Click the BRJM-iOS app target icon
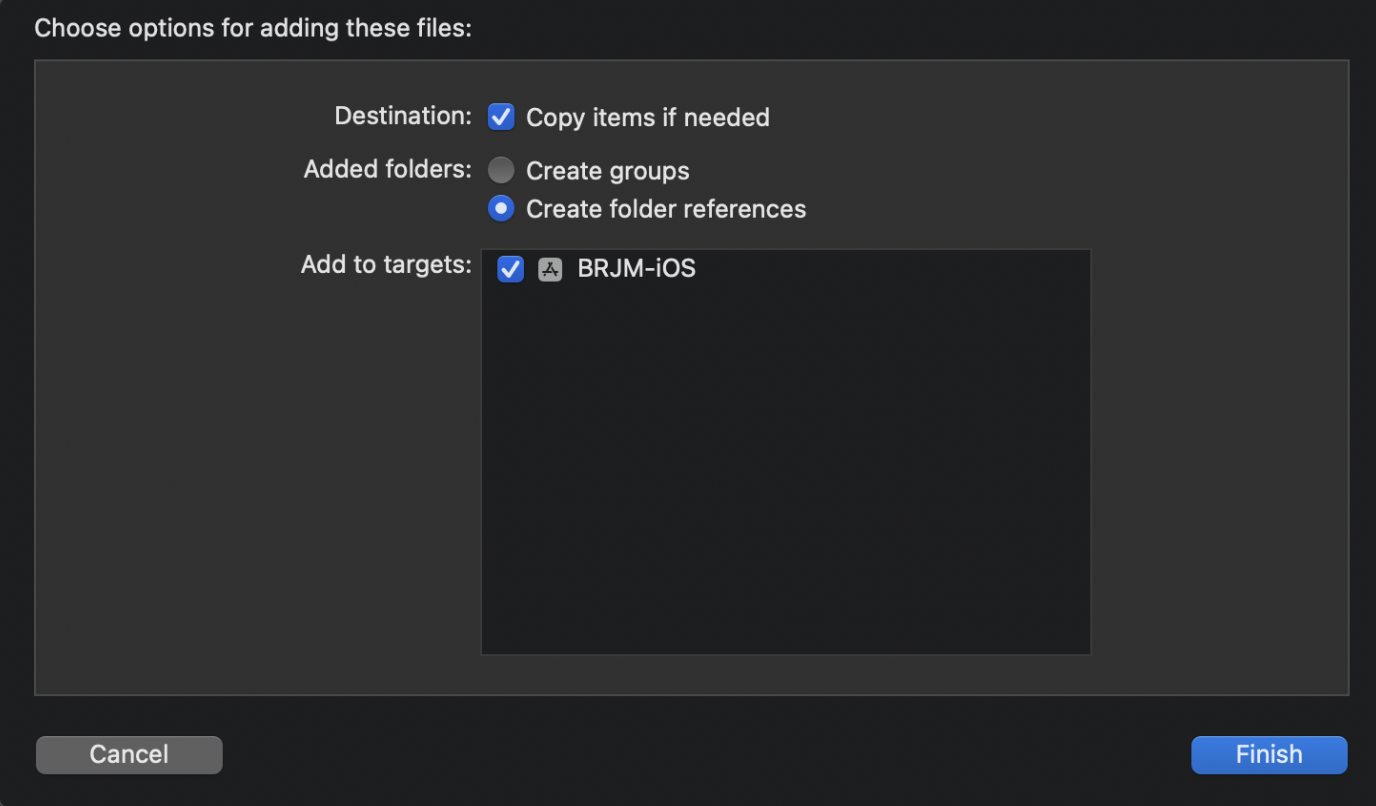This screenshot has height=806, width=1376. [550, 269]
